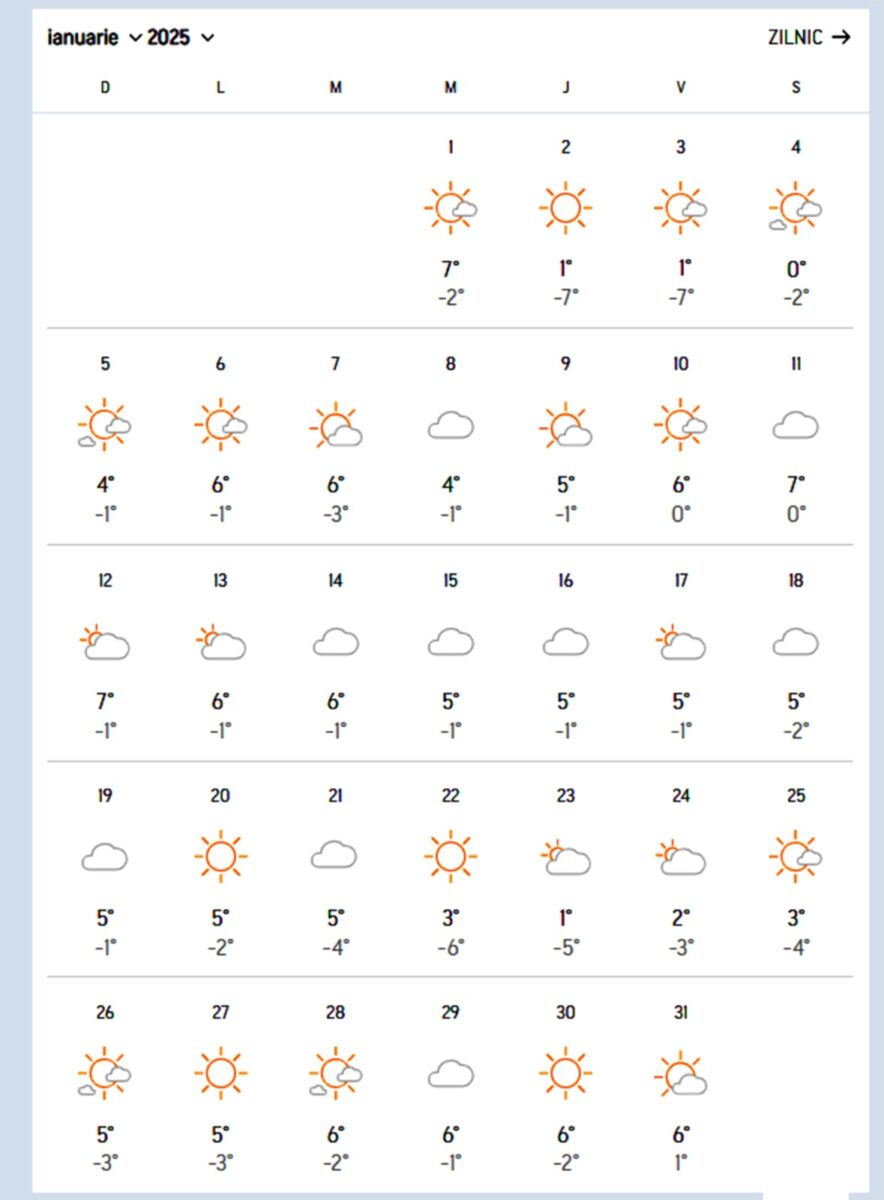Select the cloud icon on January 8

[x=451, y=424]
